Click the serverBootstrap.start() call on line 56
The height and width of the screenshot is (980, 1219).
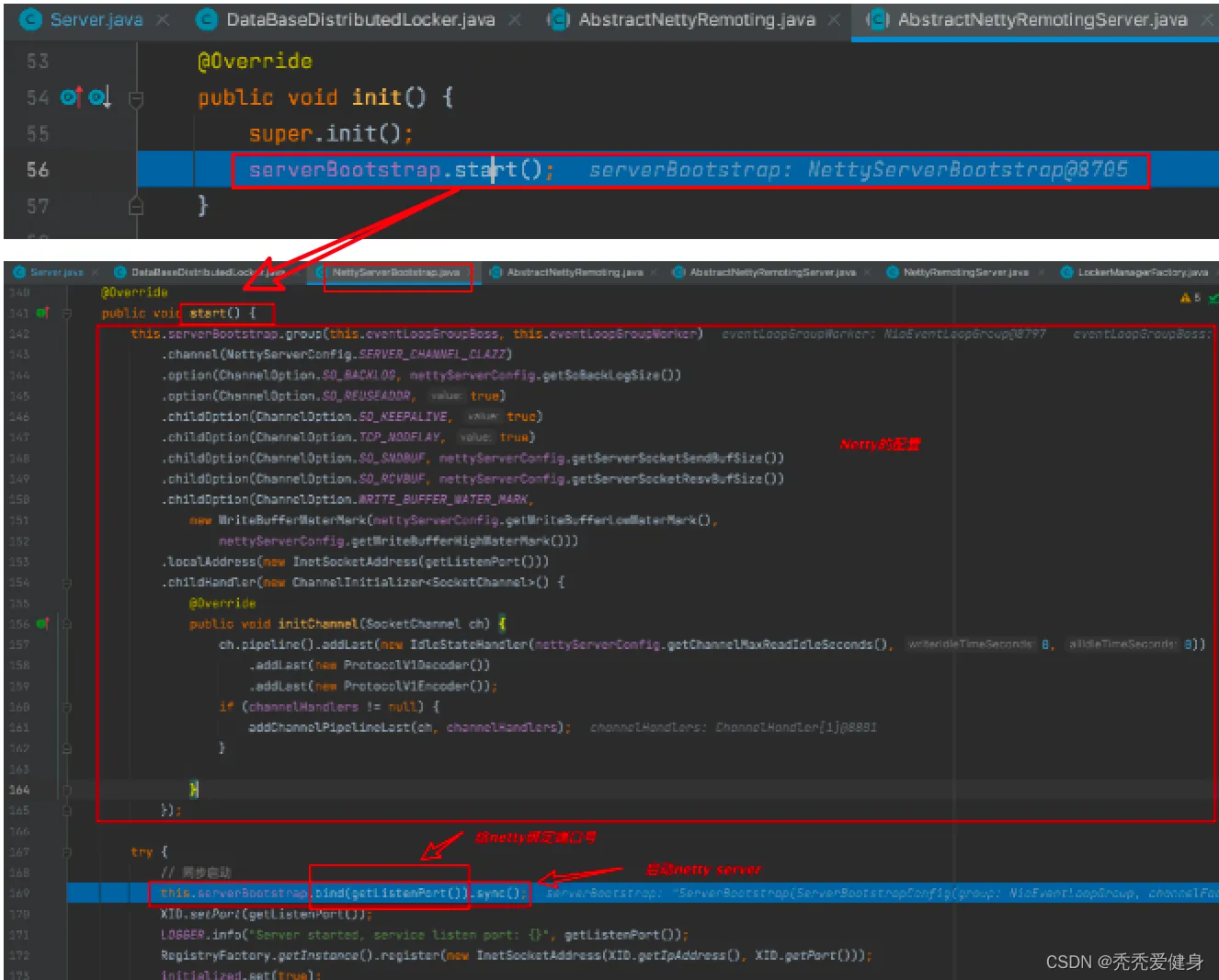402,170
